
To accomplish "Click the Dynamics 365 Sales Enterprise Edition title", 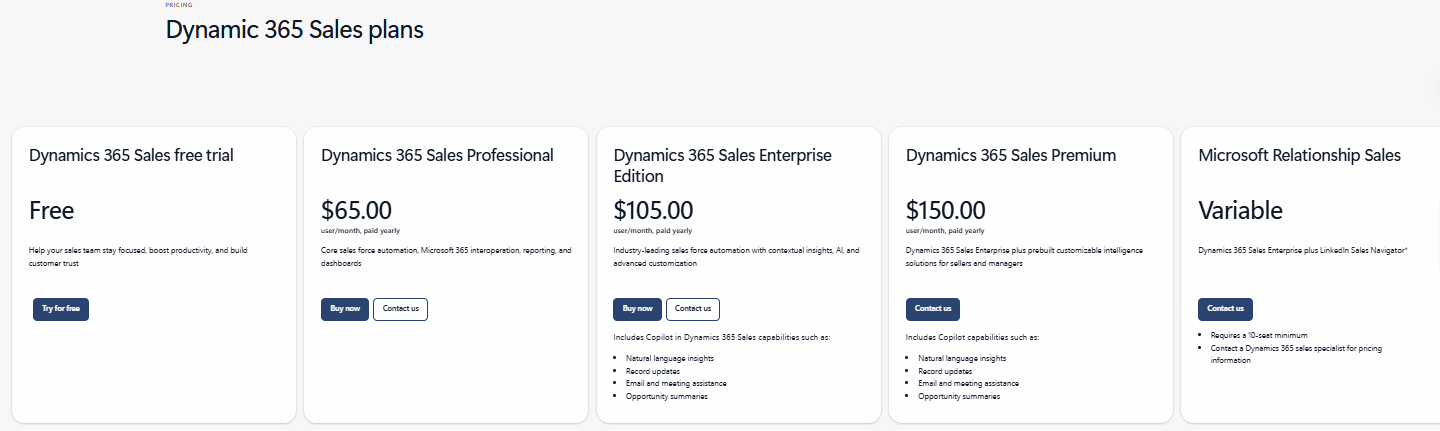I will point(722,166).
